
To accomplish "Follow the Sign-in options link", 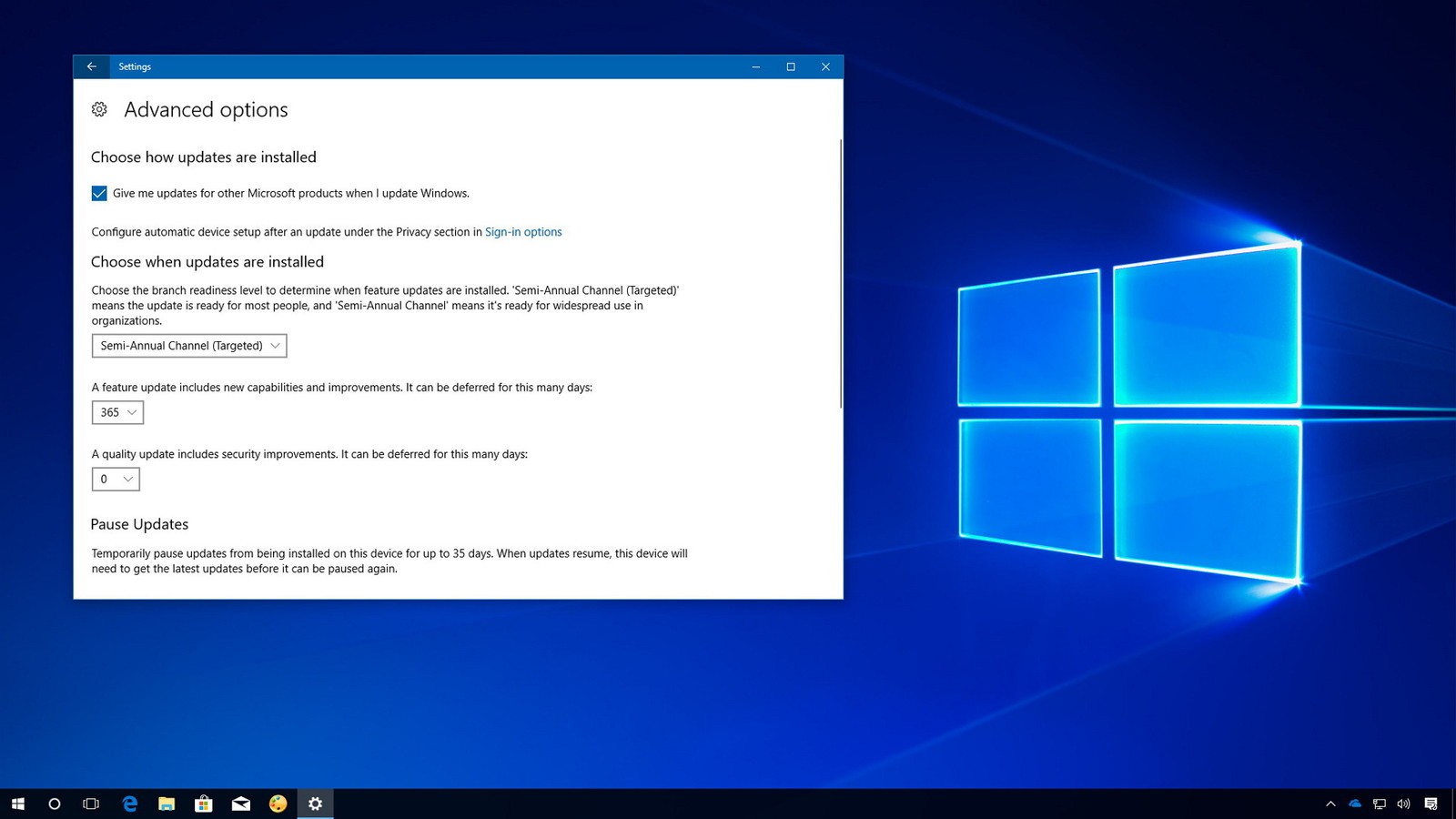I will click(x=523, y=231).
